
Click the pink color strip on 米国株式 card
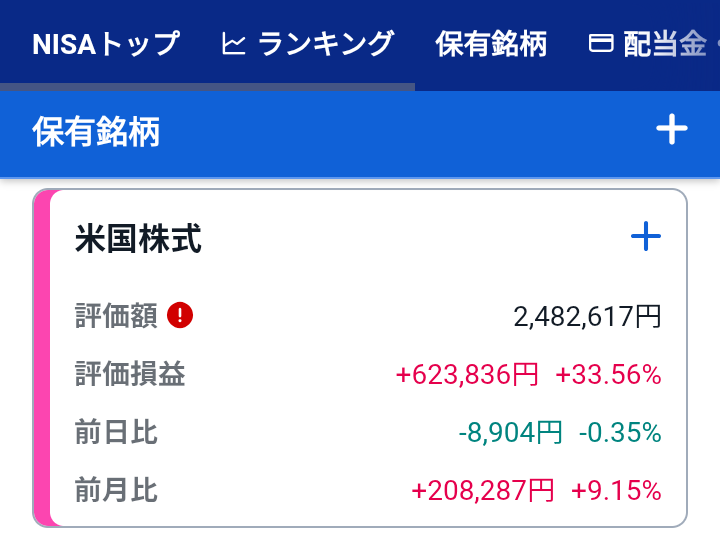click(42, 357)
